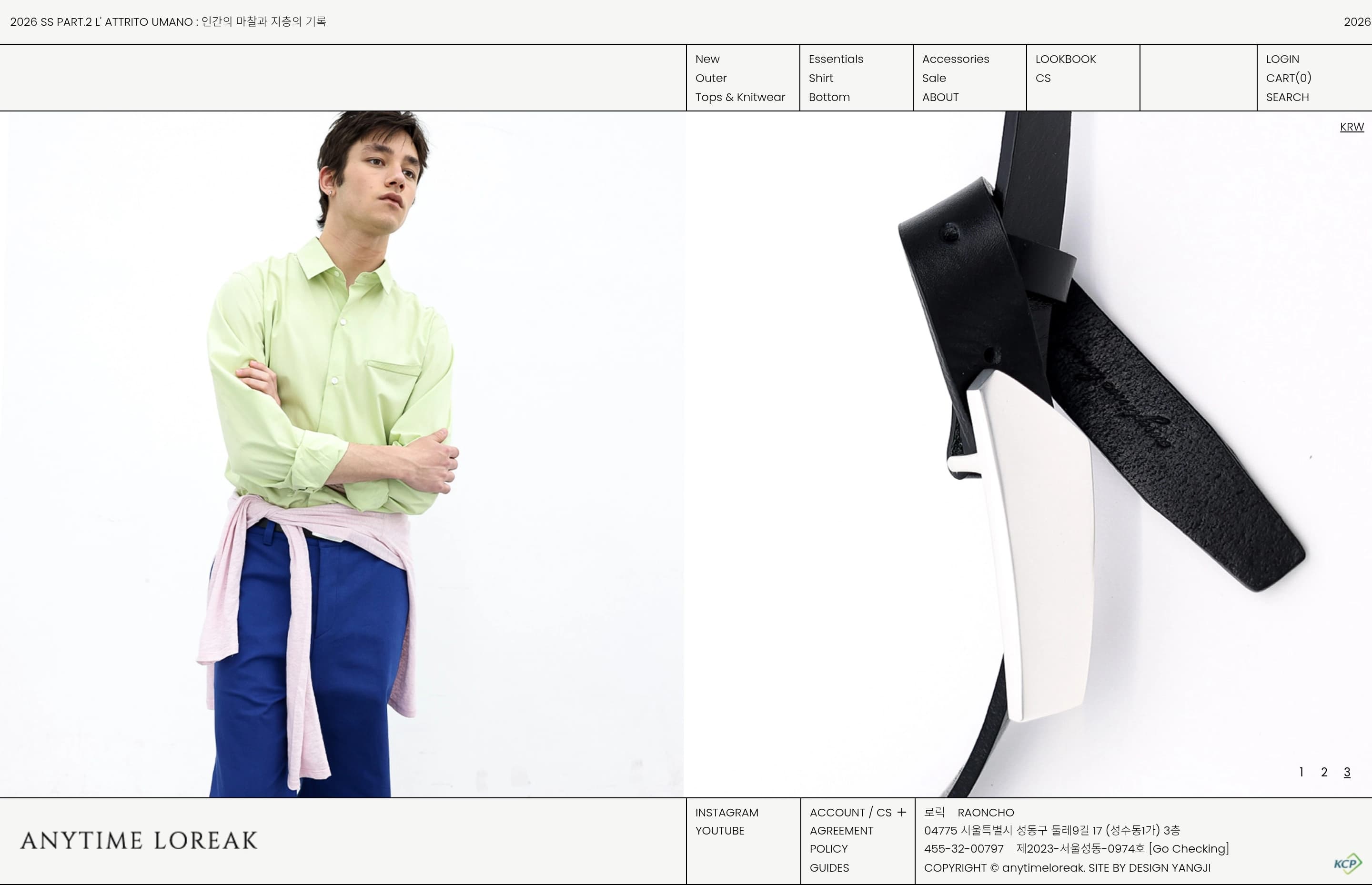Click the KCP payment badge icon
The width and height of the screenshot is (1372, 885).
click(1347, 864)
